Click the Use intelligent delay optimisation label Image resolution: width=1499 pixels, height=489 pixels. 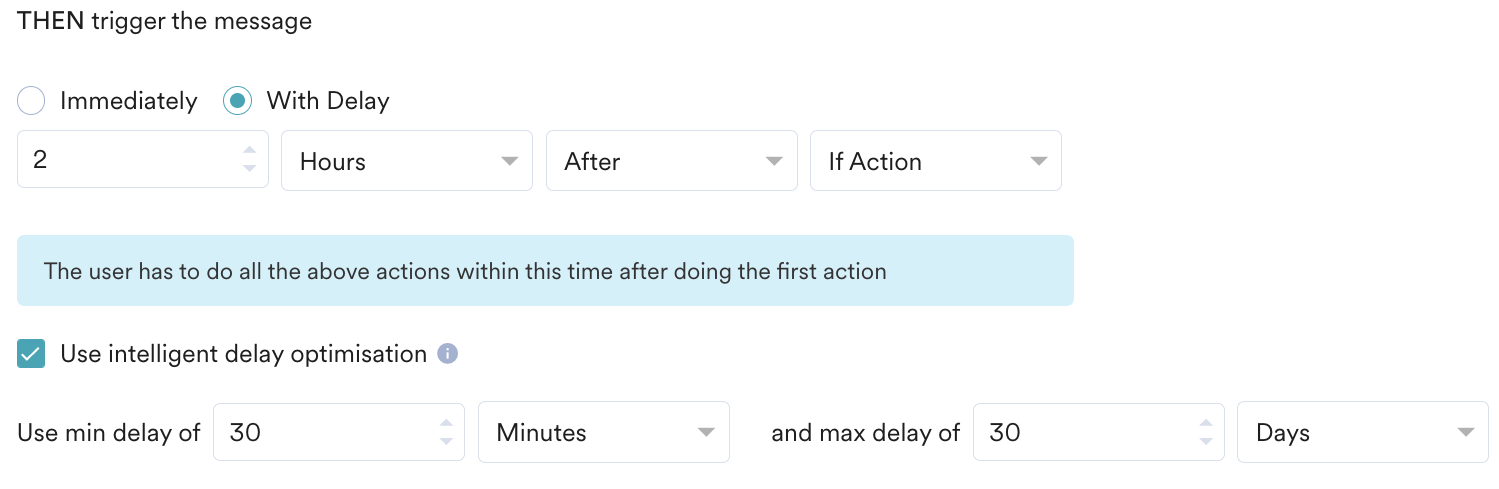(x=243, y=354)
